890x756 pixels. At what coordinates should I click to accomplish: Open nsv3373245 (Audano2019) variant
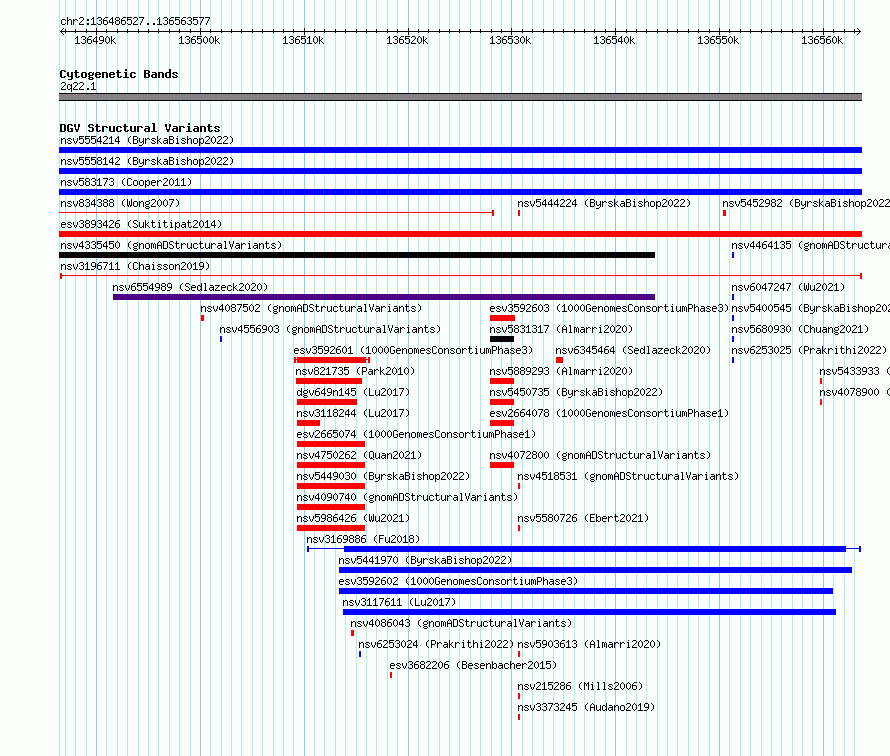click(x=586, y=707)
